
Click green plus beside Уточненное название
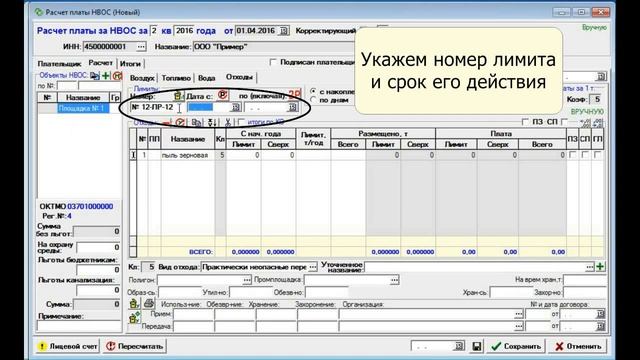600,267
